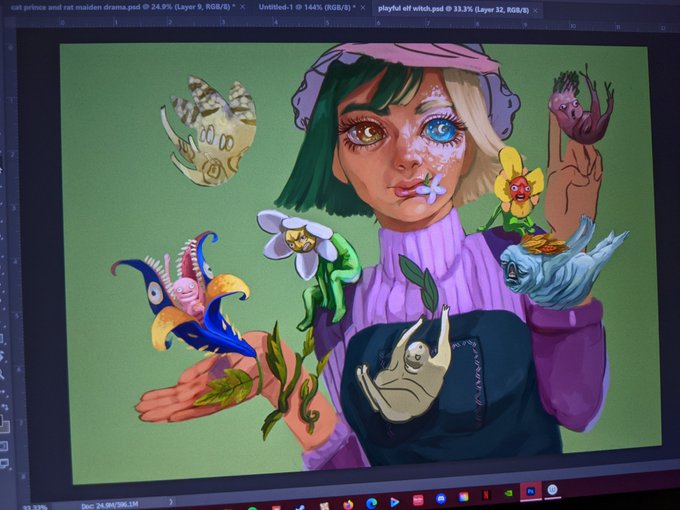
Task: Click the girl's blue eye on the canvas
Action: tap(441, 130)
